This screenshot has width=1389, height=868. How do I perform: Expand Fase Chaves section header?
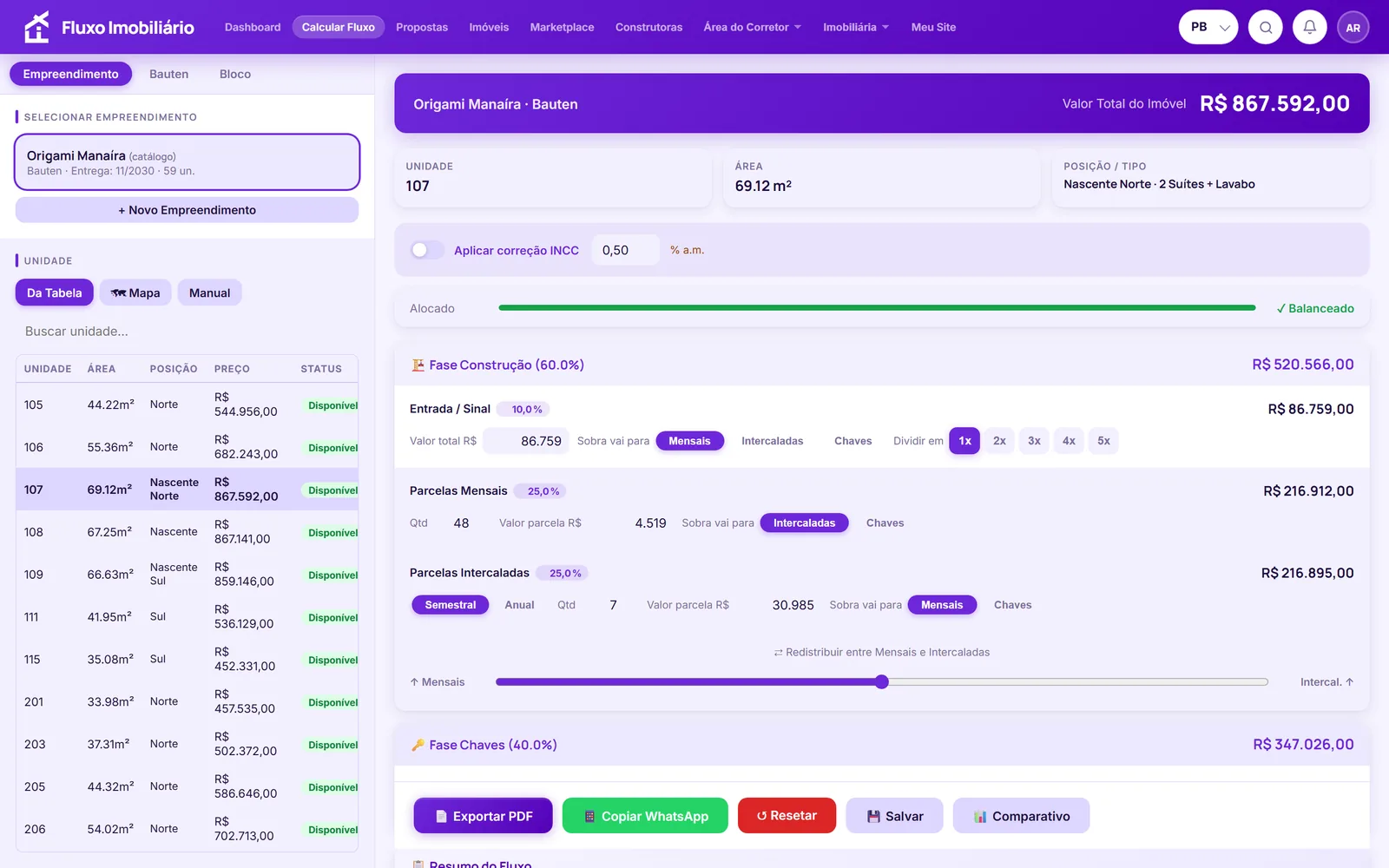[x=882, y=745]
